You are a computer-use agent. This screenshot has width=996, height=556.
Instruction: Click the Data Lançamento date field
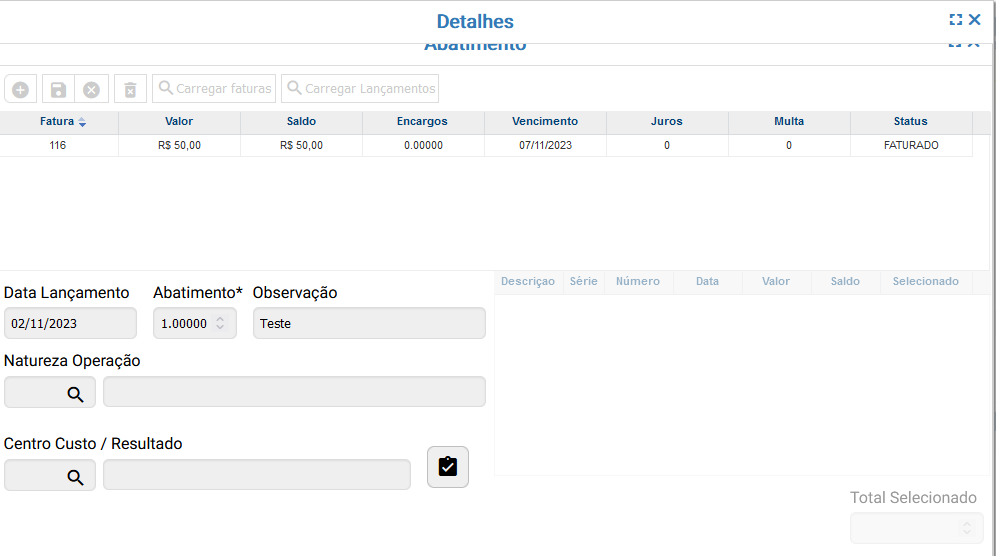70,324
